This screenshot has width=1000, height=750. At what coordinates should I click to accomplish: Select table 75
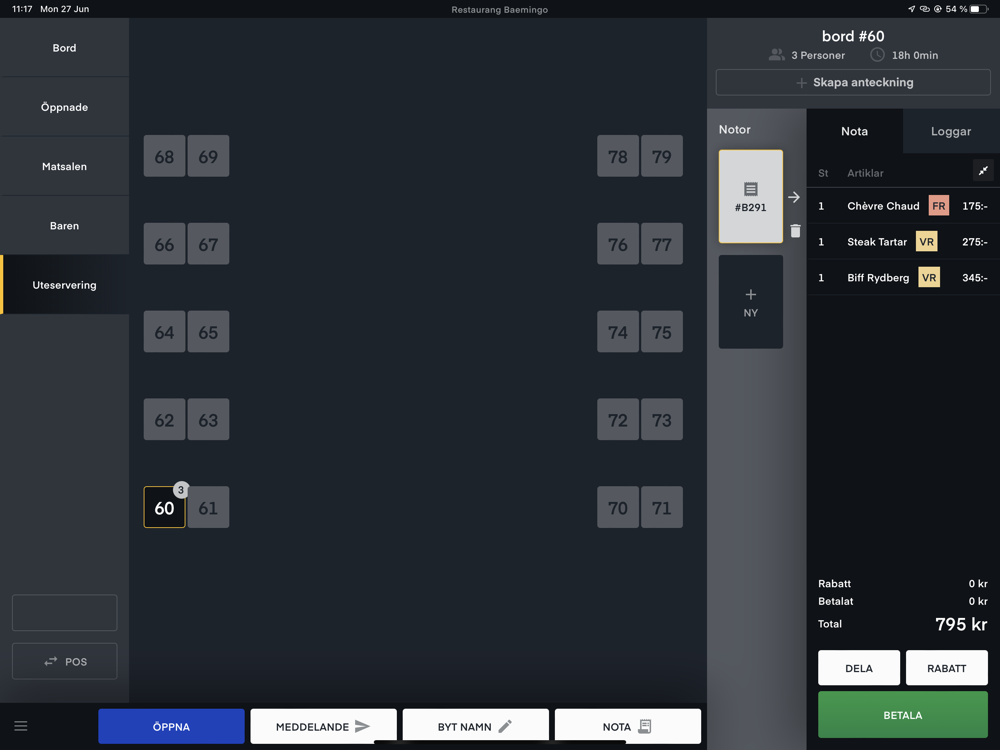coord(661,332)
